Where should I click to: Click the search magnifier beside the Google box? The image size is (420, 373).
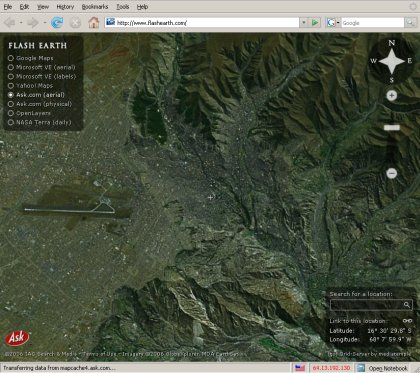tap(409, 23)
